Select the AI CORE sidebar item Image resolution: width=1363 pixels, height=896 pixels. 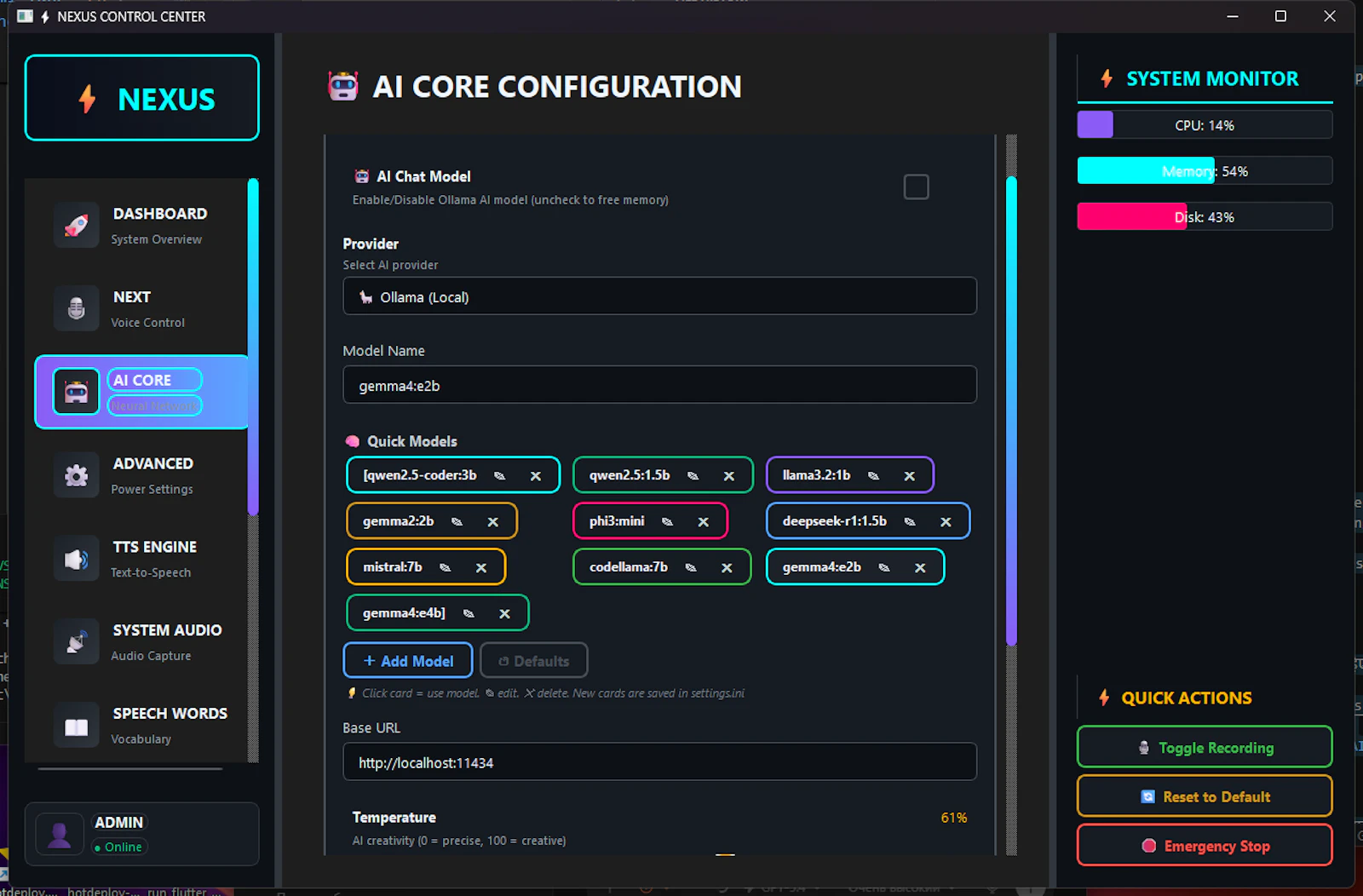tap(141, 392)
